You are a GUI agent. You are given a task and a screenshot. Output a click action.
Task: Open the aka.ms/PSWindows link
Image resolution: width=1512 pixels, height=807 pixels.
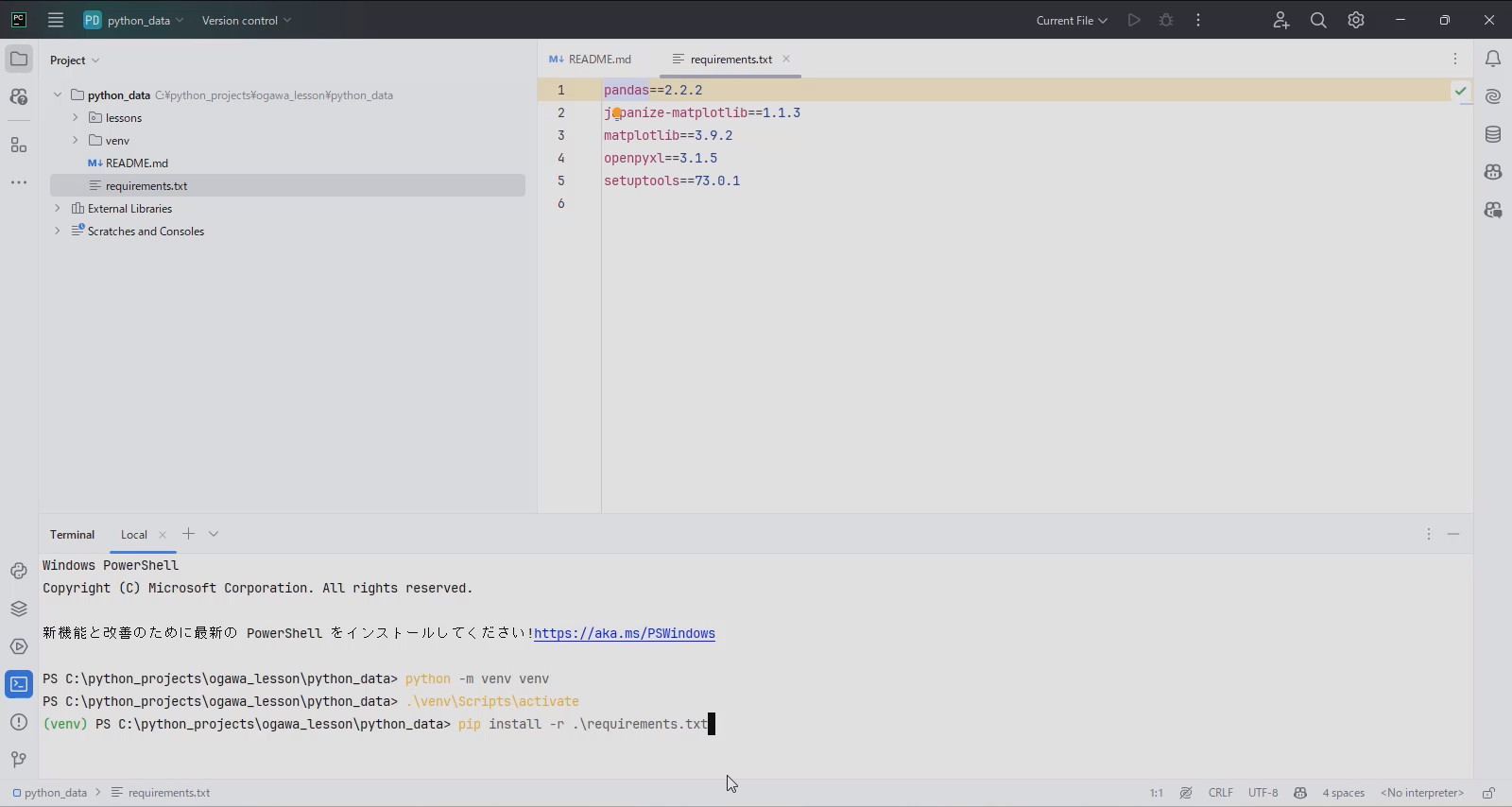[624, 633]
